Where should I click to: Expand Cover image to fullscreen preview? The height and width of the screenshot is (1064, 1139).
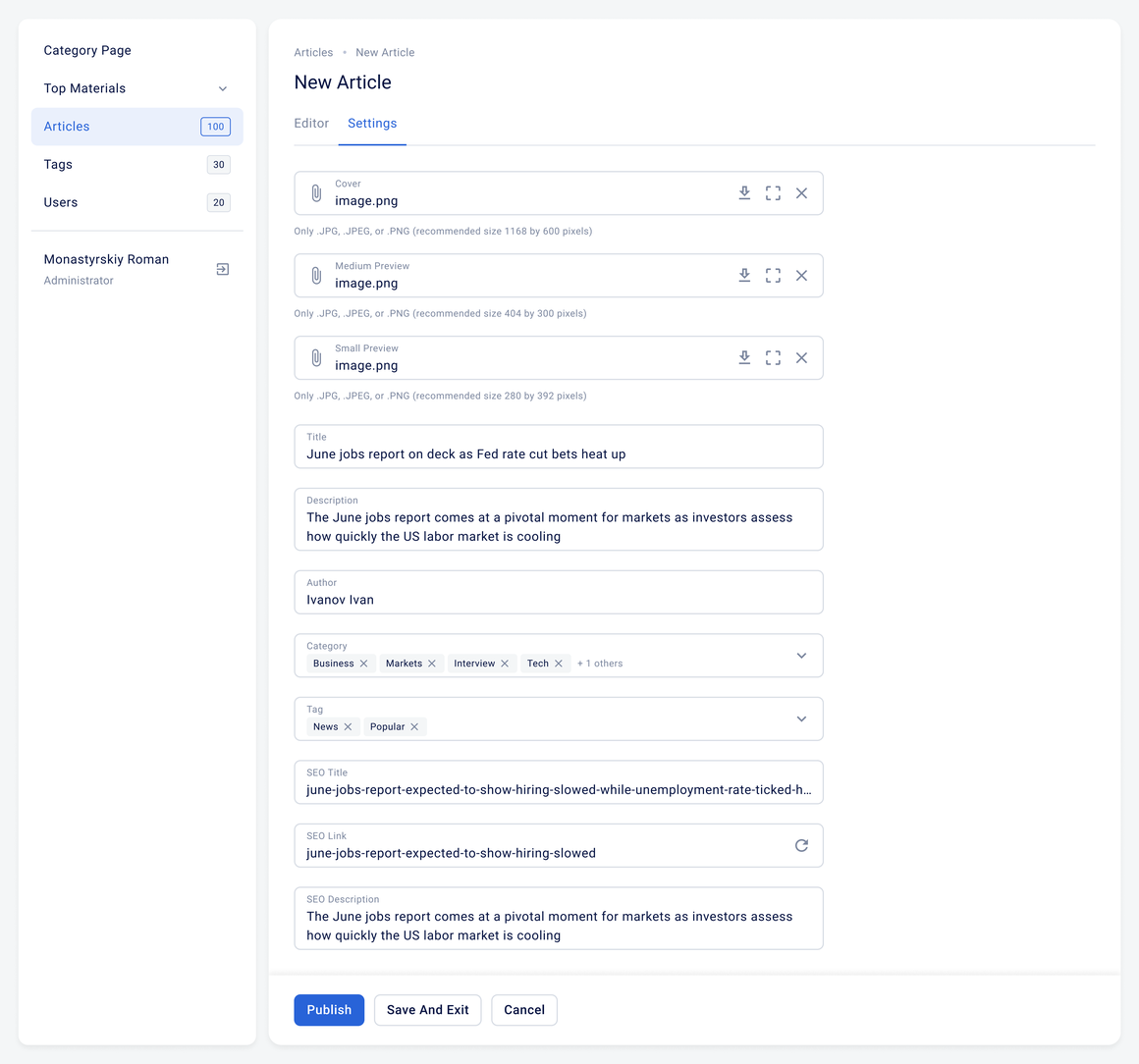[x=773, y=193]
